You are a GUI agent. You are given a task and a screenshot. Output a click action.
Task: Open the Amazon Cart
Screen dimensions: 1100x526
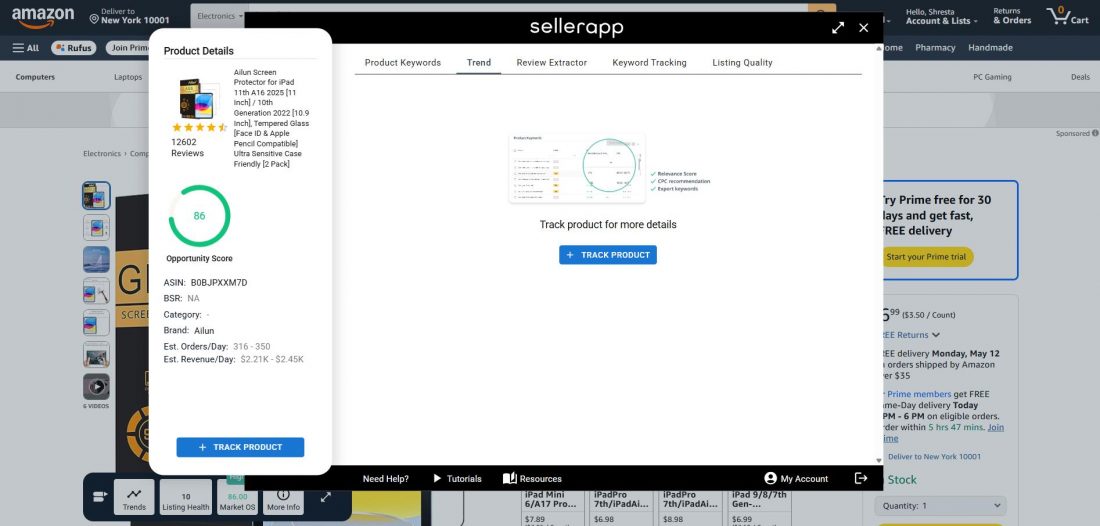[1067, 16]
